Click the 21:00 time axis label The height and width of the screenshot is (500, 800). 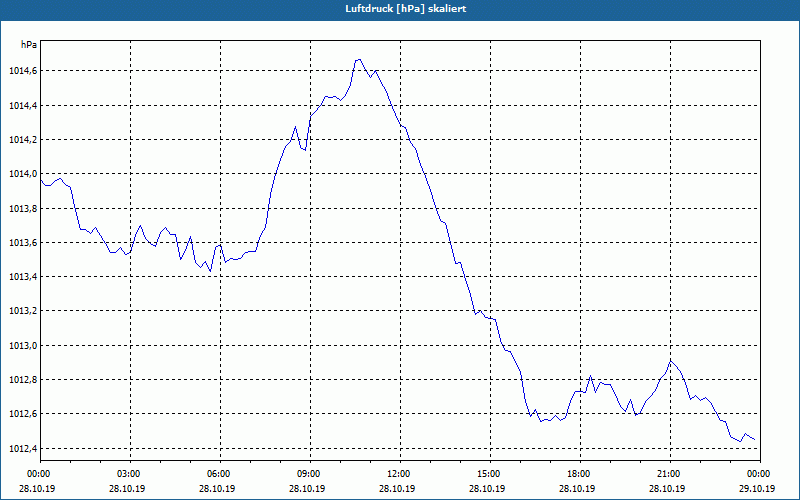click(x=667, y=474)
